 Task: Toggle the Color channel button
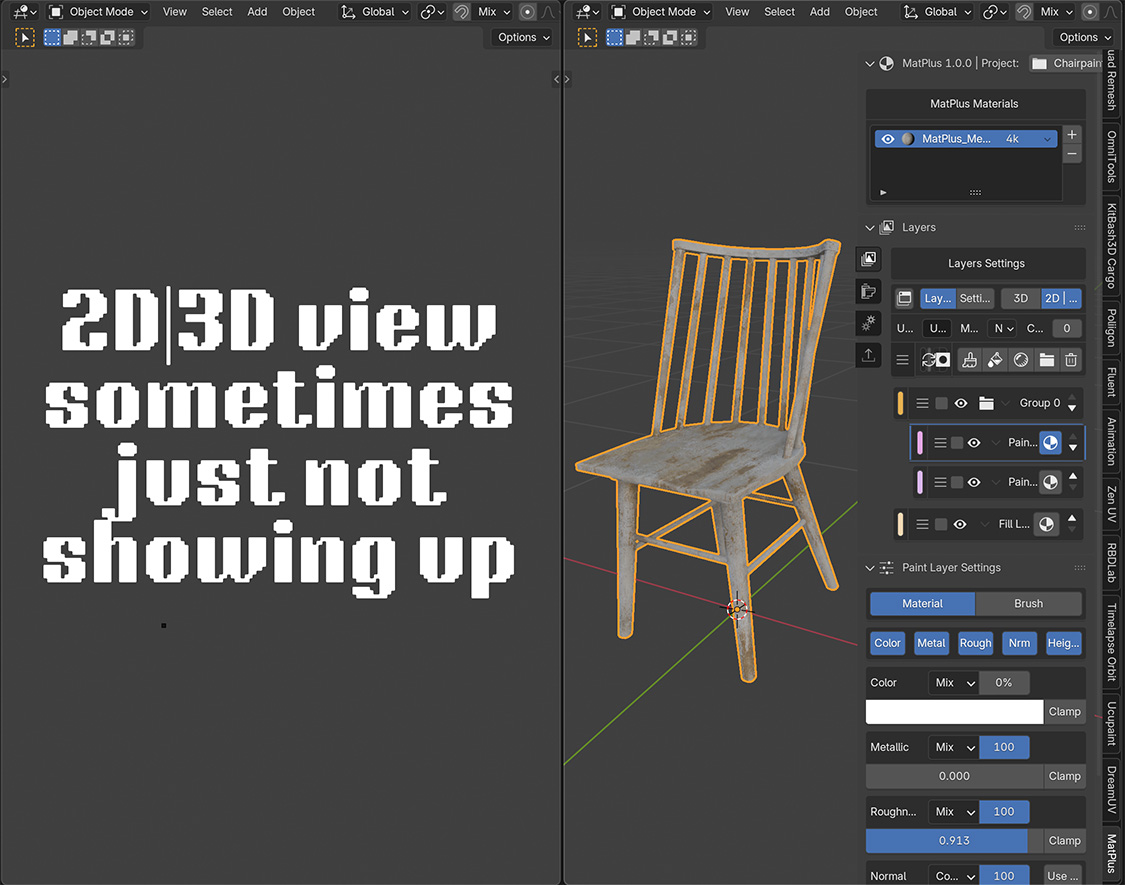888,643
